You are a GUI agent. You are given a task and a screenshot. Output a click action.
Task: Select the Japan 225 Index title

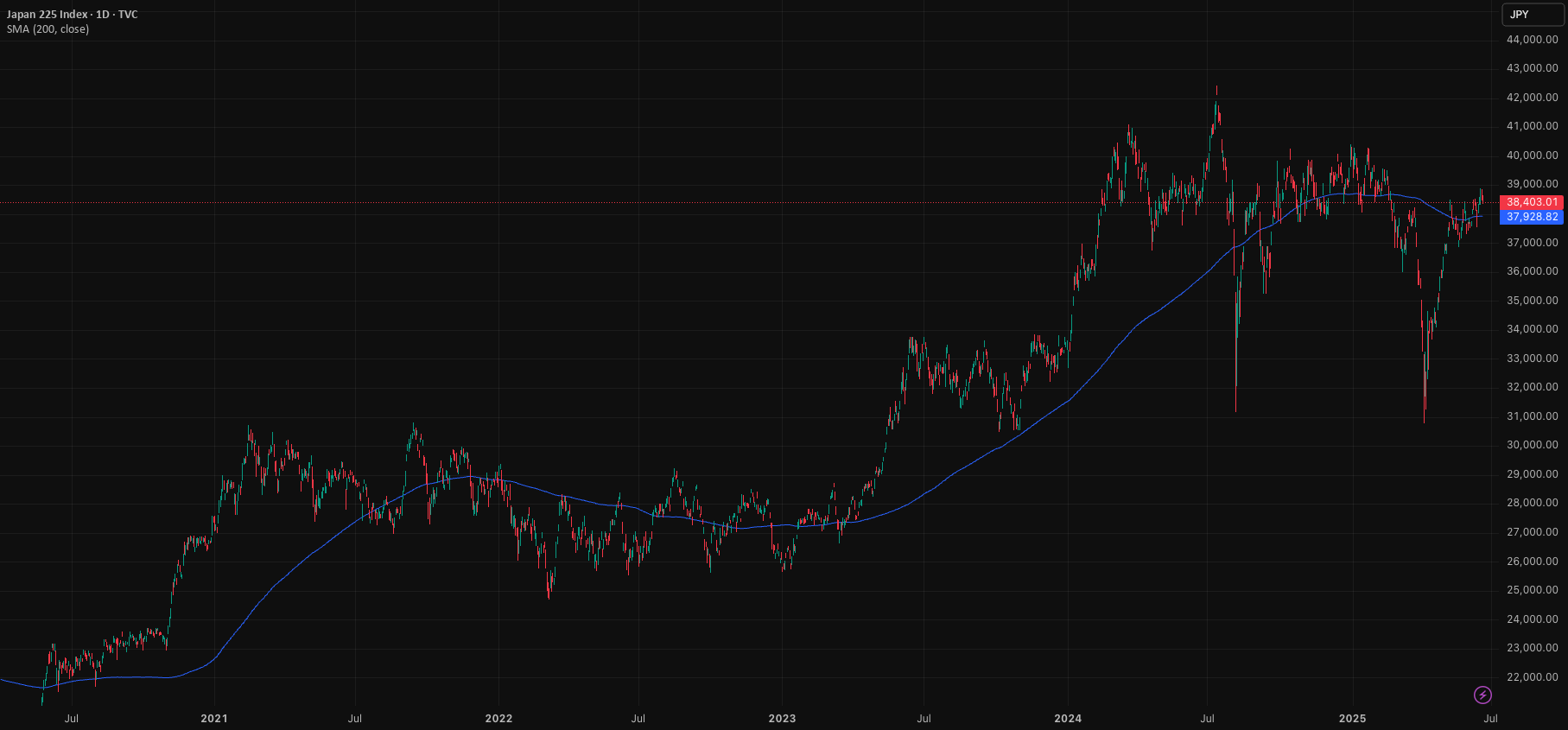click(48, 15)
